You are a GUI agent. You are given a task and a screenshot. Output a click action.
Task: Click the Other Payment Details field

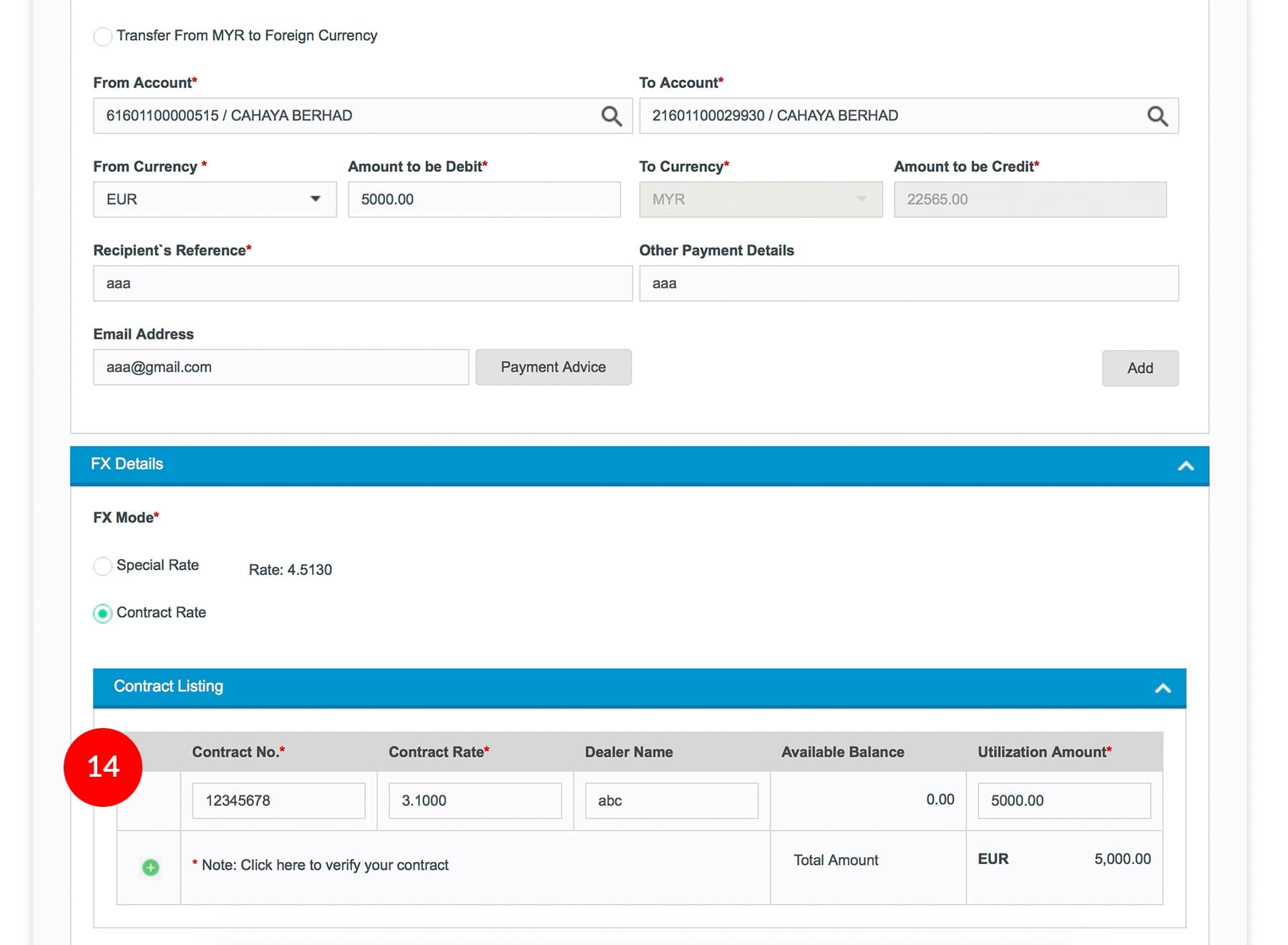908,283
